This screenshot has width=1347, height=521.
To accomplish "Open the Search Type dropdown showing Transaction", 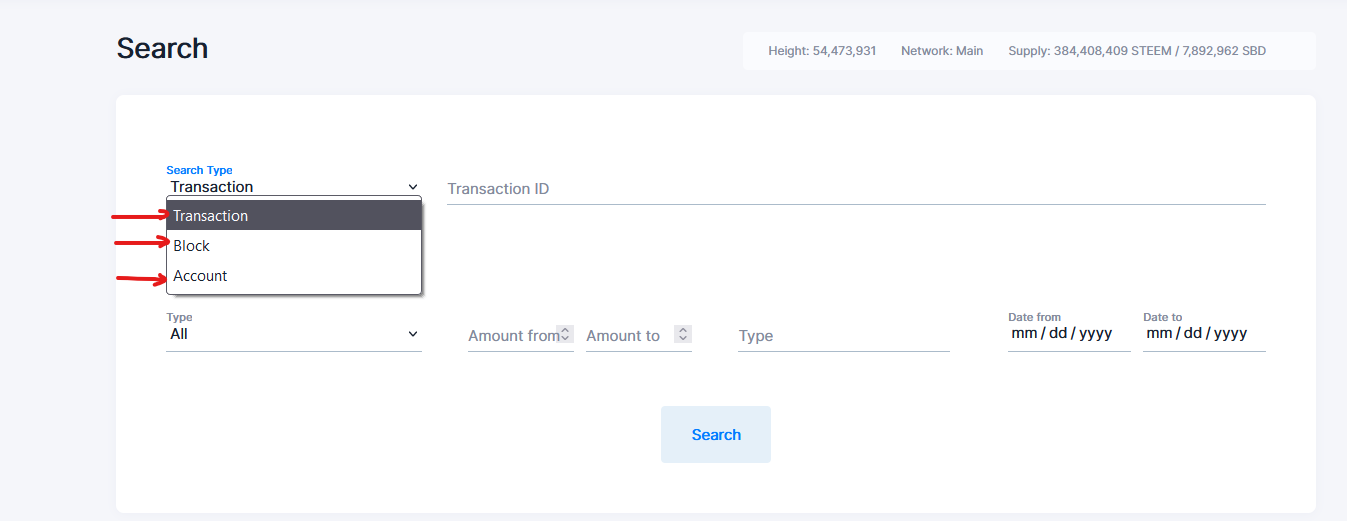I will click(294, 187).
